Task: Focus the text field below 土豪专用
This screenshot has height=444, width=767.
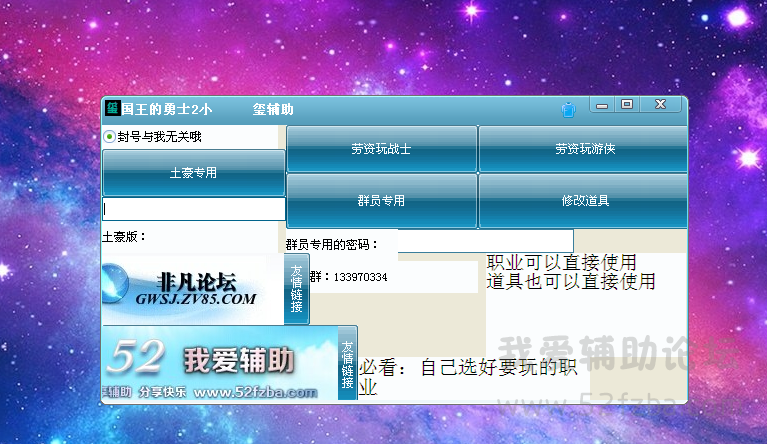Action: tap(194, 209)
